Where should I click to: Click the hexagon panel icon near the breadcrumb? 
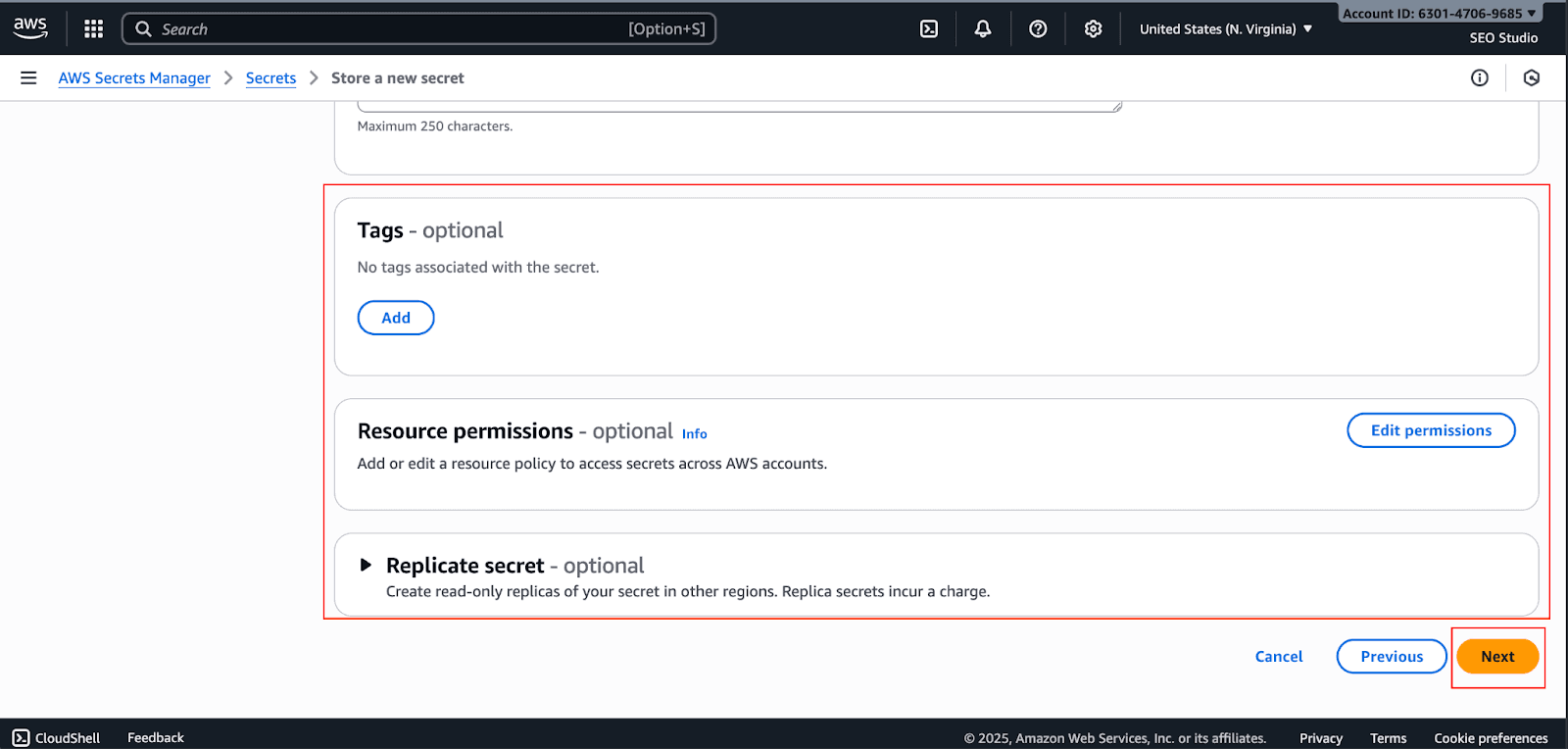[1532, 77]
